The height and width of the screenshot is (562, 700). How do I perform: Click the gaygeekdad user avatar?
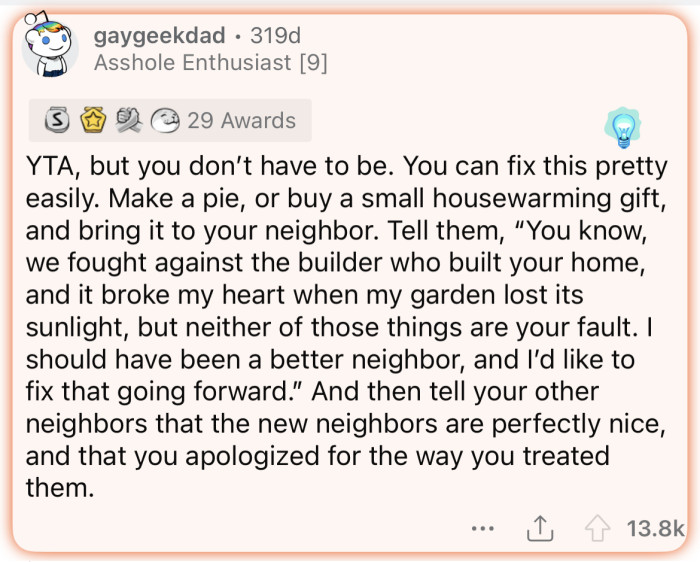click(48, 46)
